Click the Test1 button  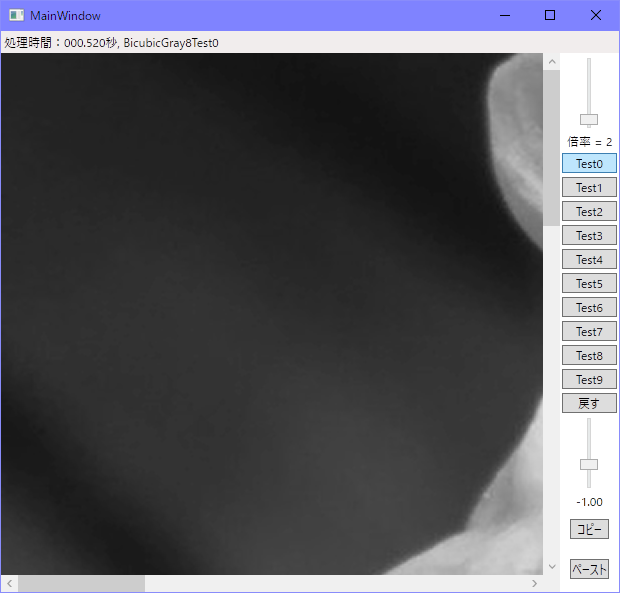[589, 187]
